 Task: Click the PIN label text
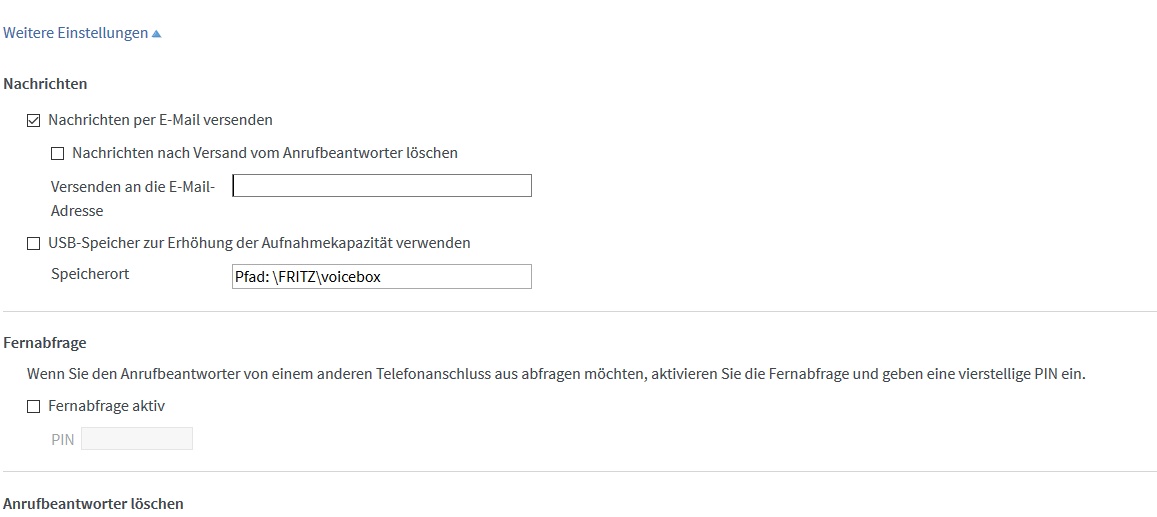[63, 440]
